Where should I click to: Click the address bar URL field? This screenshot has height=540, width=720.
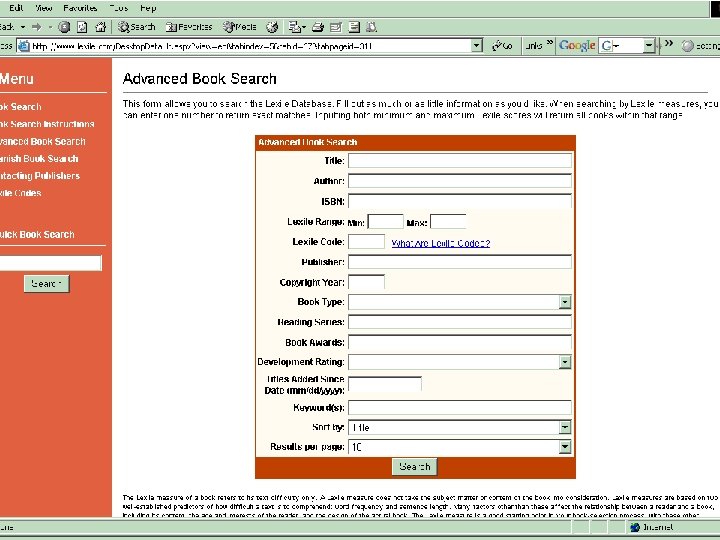(250, 46)
